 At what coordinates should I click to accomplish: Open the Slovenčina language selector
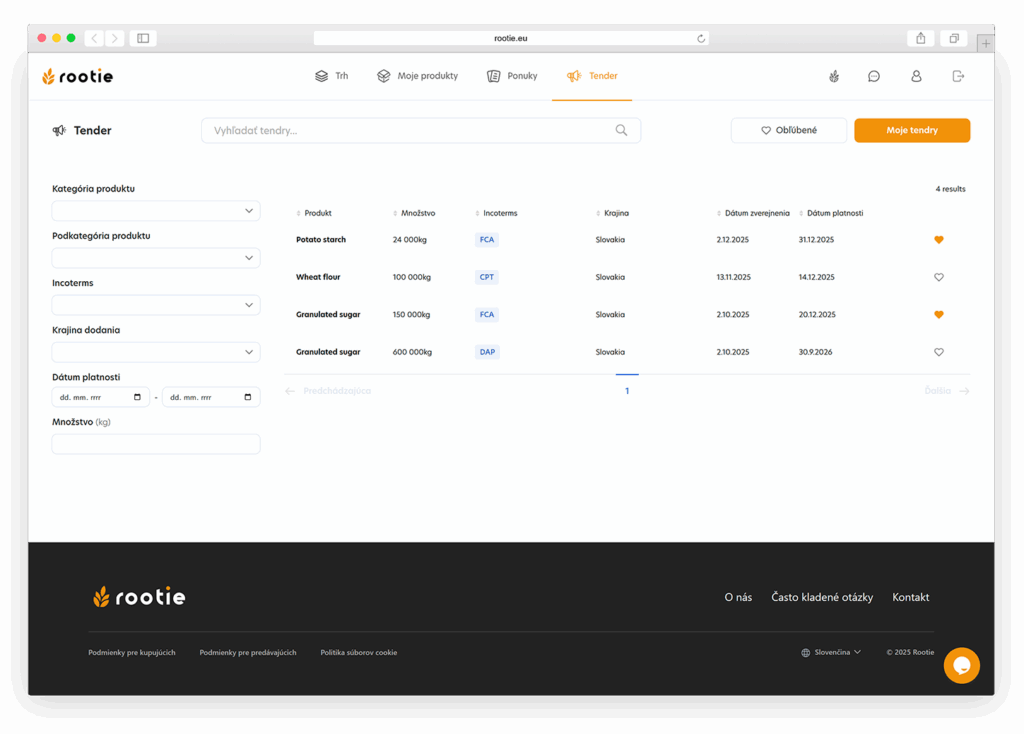(x=831, y=652)
